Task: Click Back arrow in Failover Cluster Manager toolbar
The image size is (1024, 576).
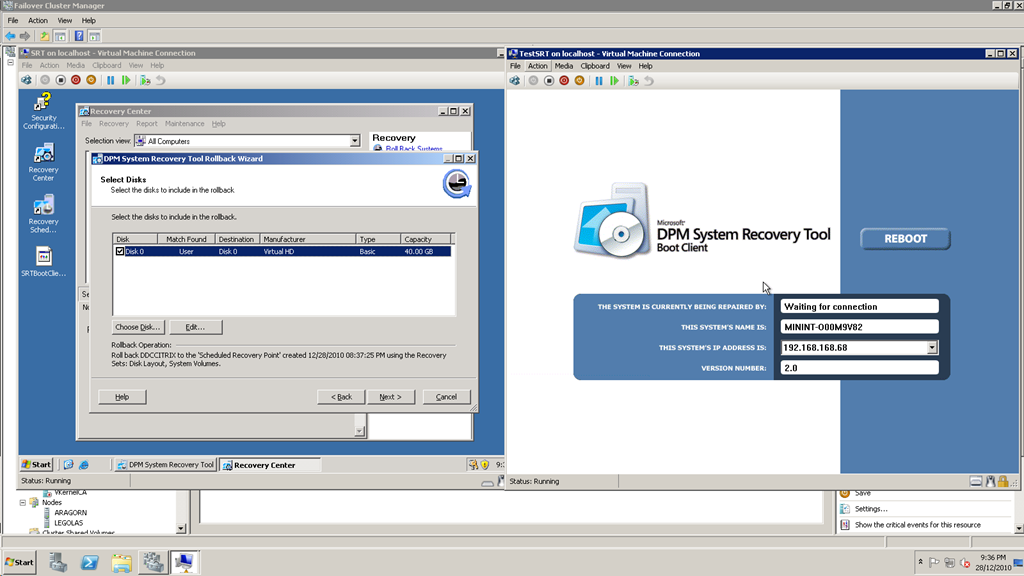Action: tap(10, 36)
